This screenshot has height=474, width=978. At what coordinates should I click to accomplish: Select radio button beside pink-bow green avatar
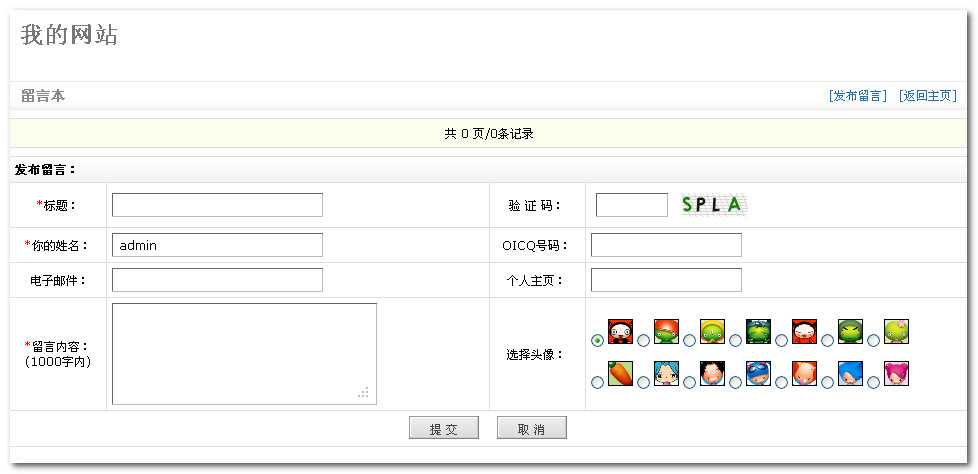click(873, 341)
